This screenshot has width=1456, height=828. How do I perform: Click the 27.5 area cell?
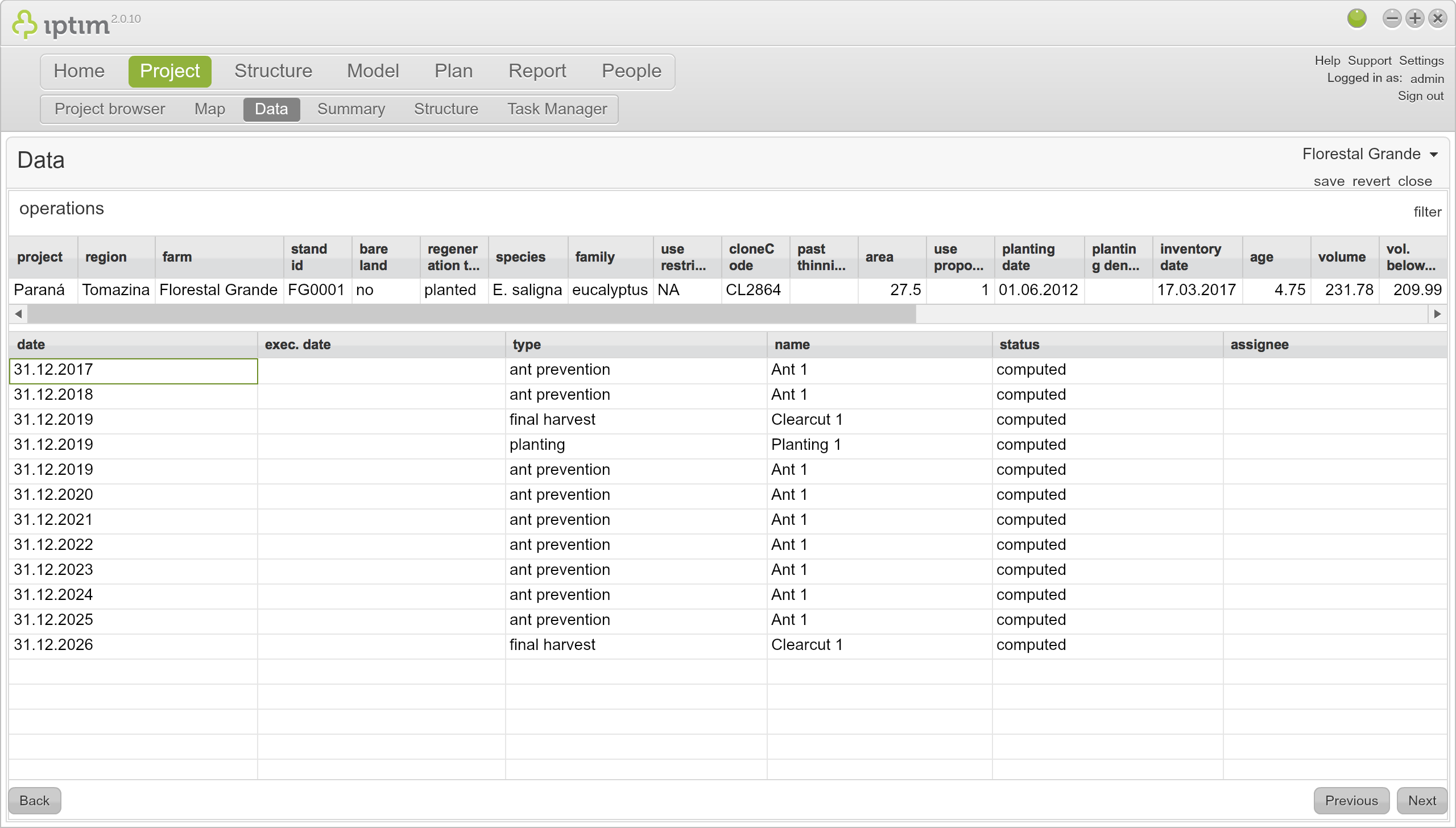click(x=892, y=291)
